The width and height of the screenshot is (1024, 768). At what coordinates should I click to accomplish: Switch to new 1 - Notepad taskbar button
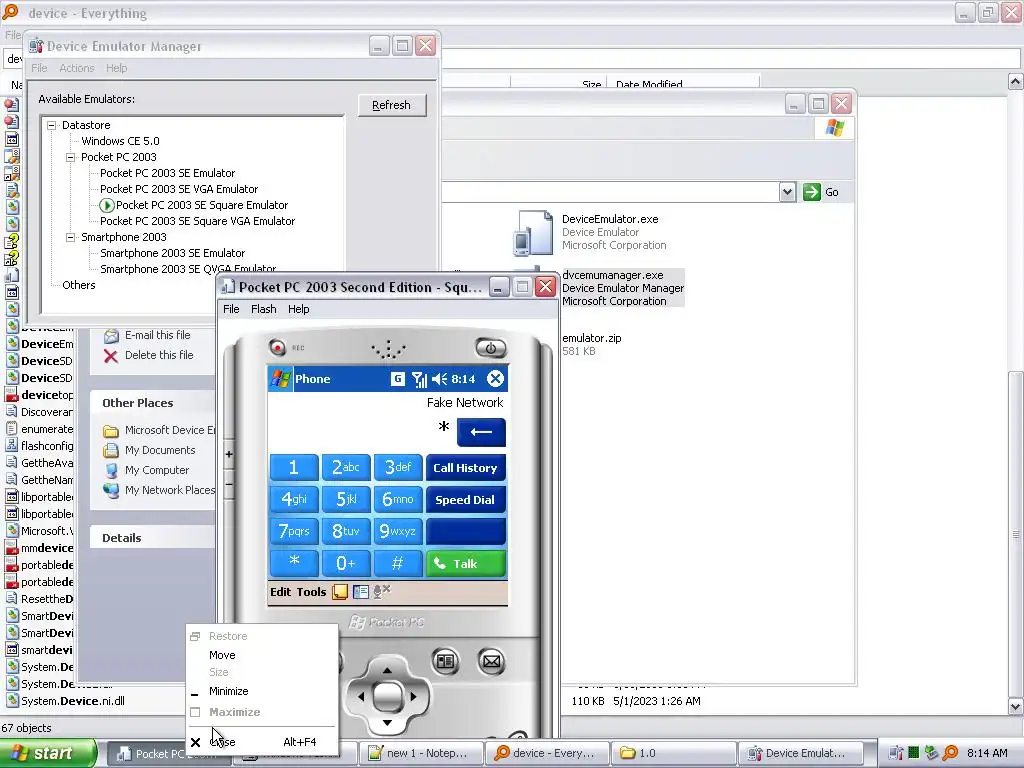419,753
